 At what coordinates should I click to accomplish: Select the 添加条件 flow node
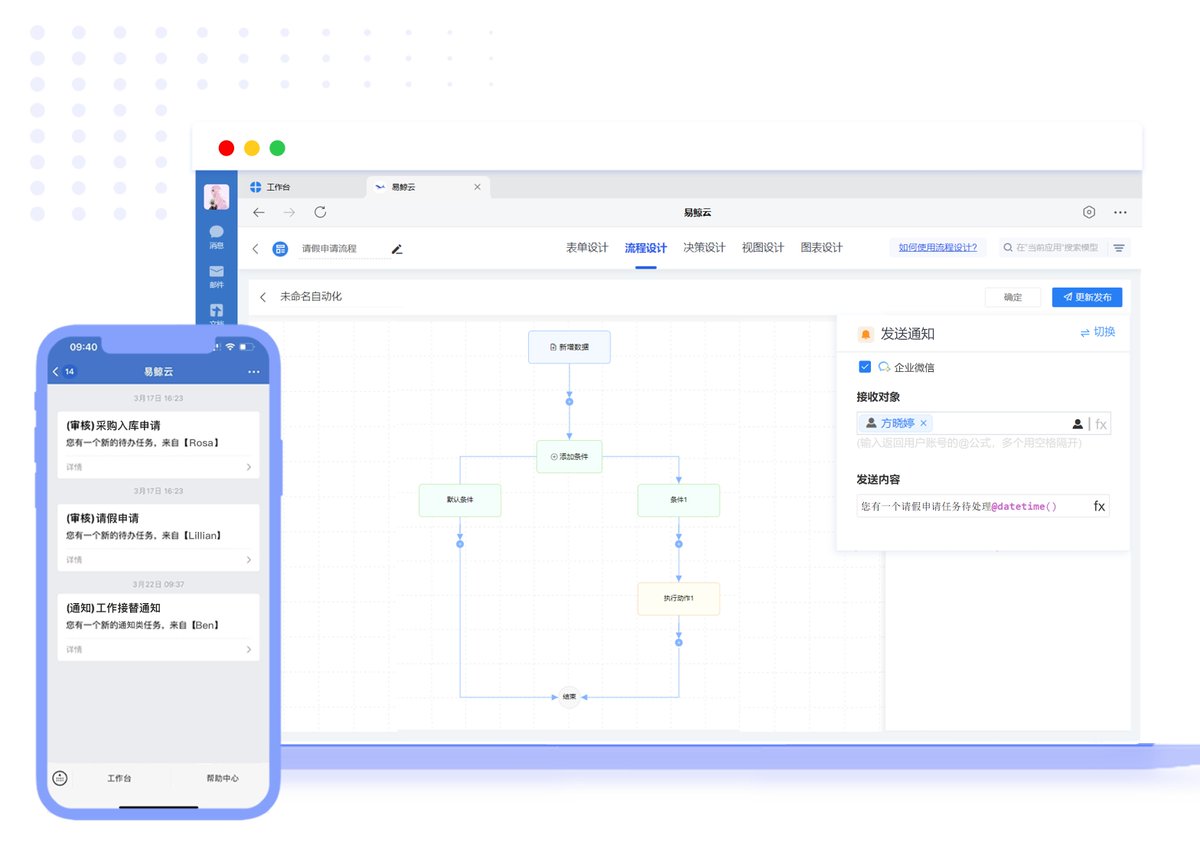click(x=569, y=456)
